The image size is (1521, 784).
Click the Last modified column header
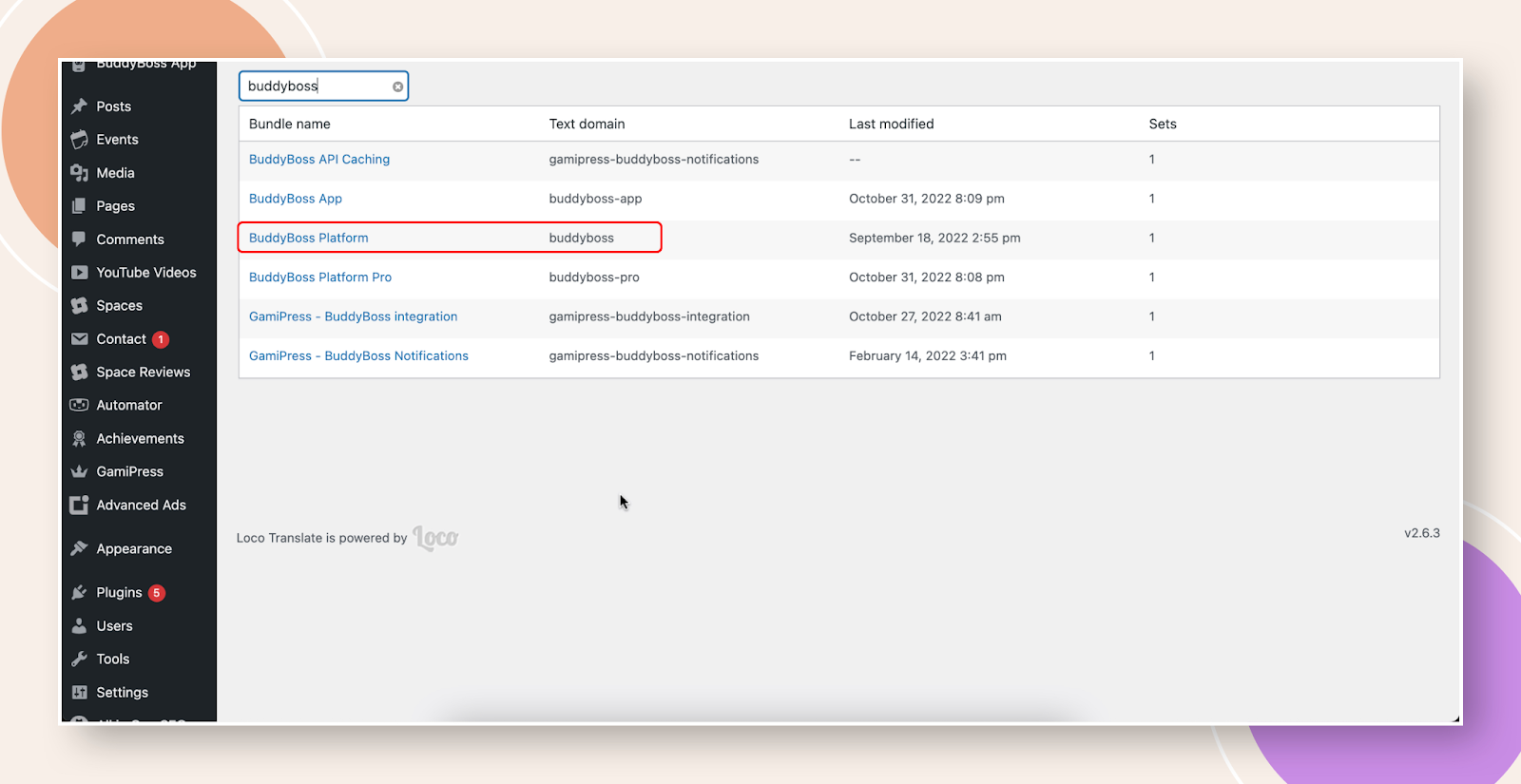tap(892, 124)
